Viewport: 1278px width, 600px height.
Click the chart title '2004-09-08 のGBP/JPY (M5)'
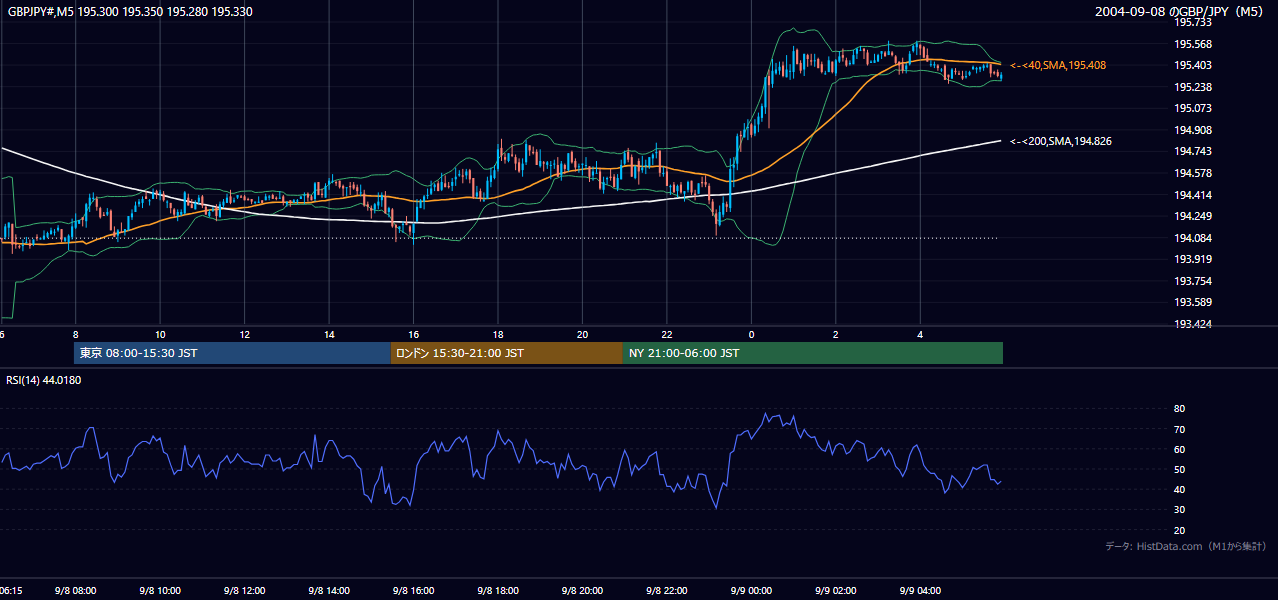coord(1181,11)
